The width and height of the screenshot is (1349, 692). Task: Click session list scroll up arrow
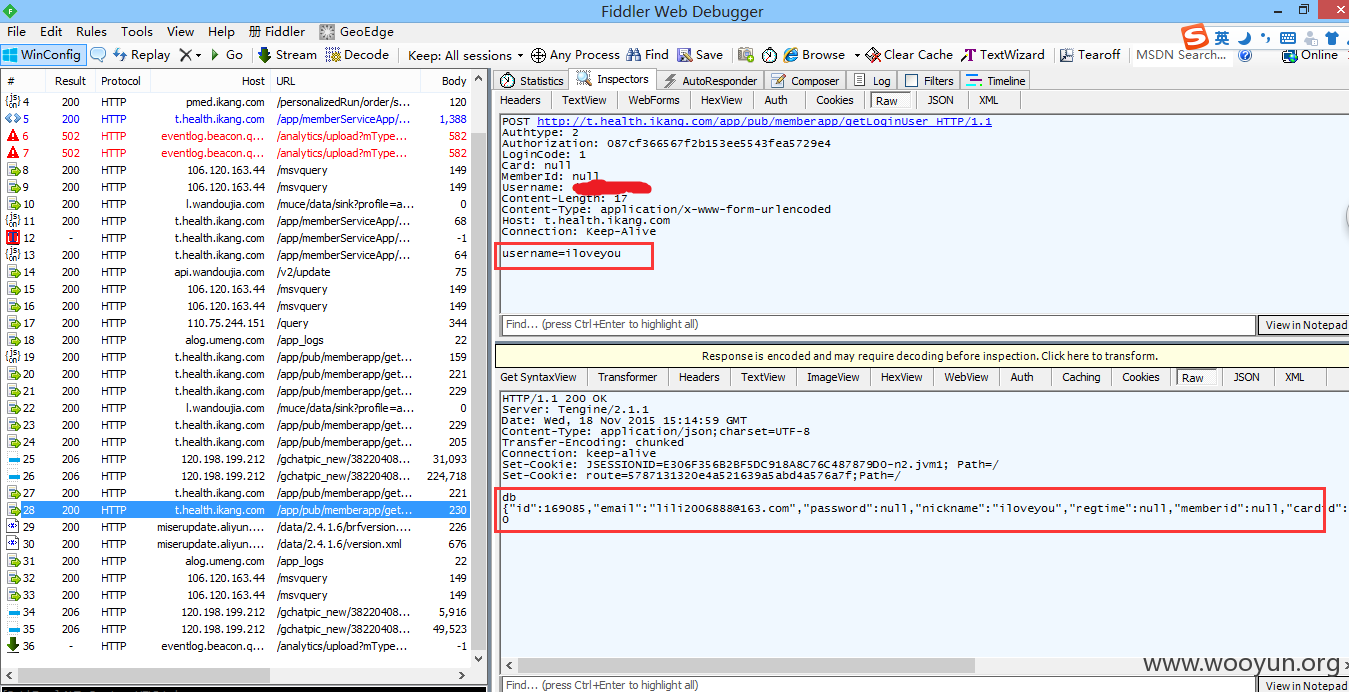[480, 79]
